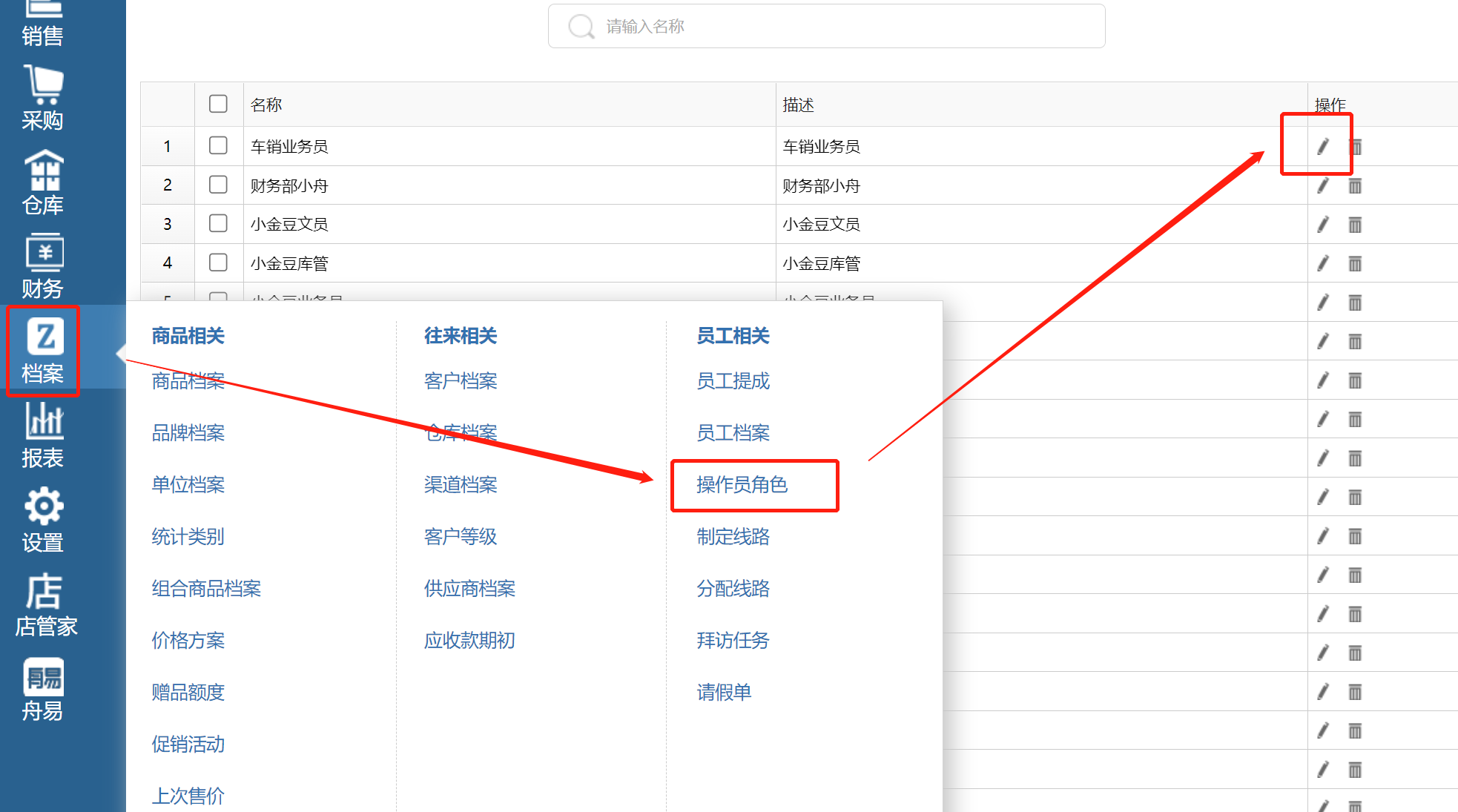Check the box for 车销业务员 row
This screenshot has height=812, width=1458.
[218, 145]
